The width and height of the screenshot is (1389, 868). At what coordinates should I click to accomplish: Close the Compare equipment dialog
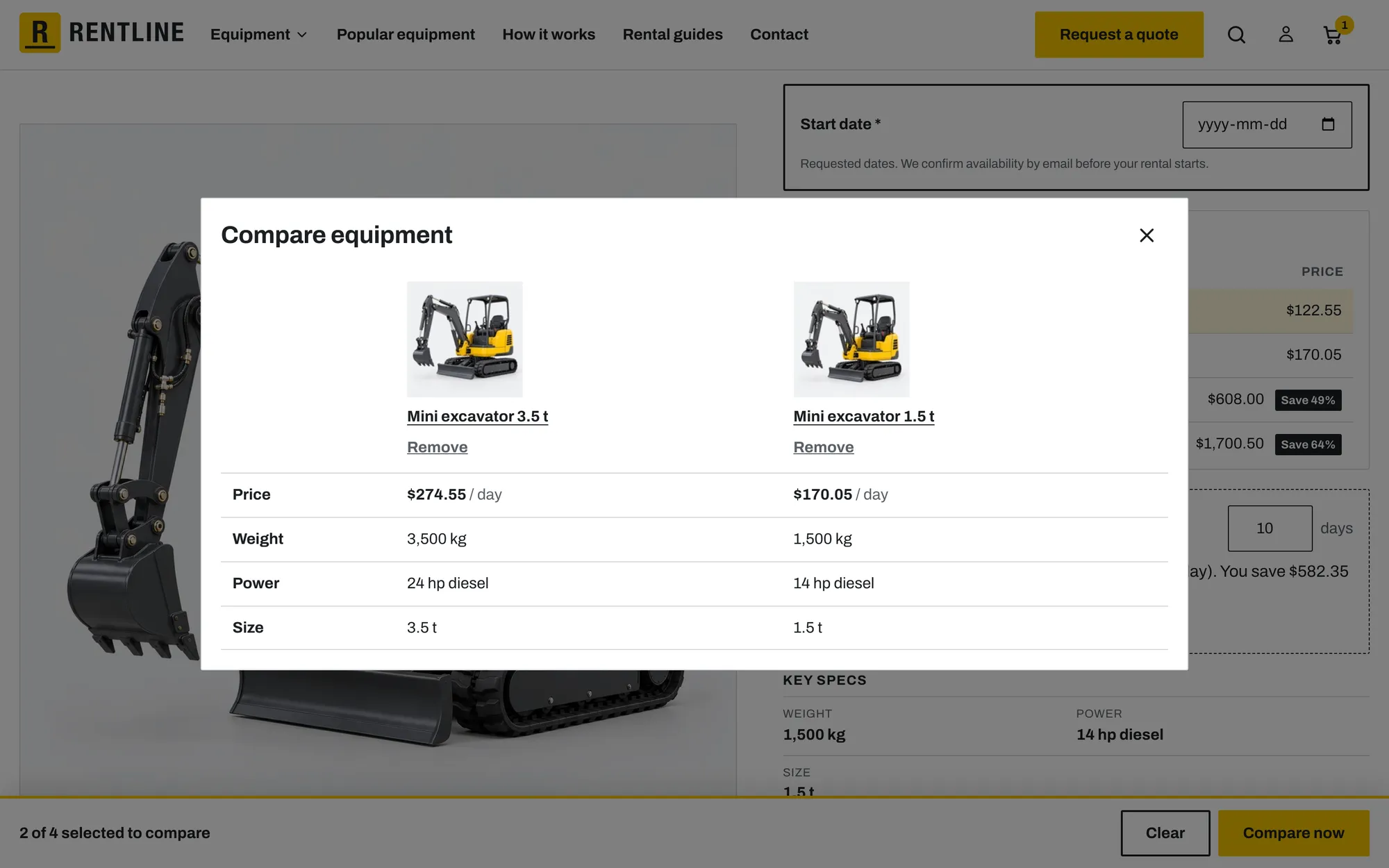click(1147, 235)
